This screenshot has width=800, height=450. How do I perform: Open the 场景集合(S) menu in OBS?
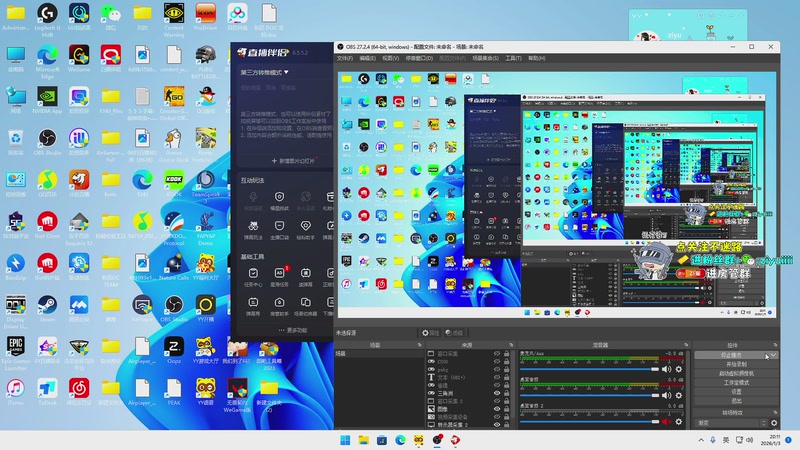point(485,58)
